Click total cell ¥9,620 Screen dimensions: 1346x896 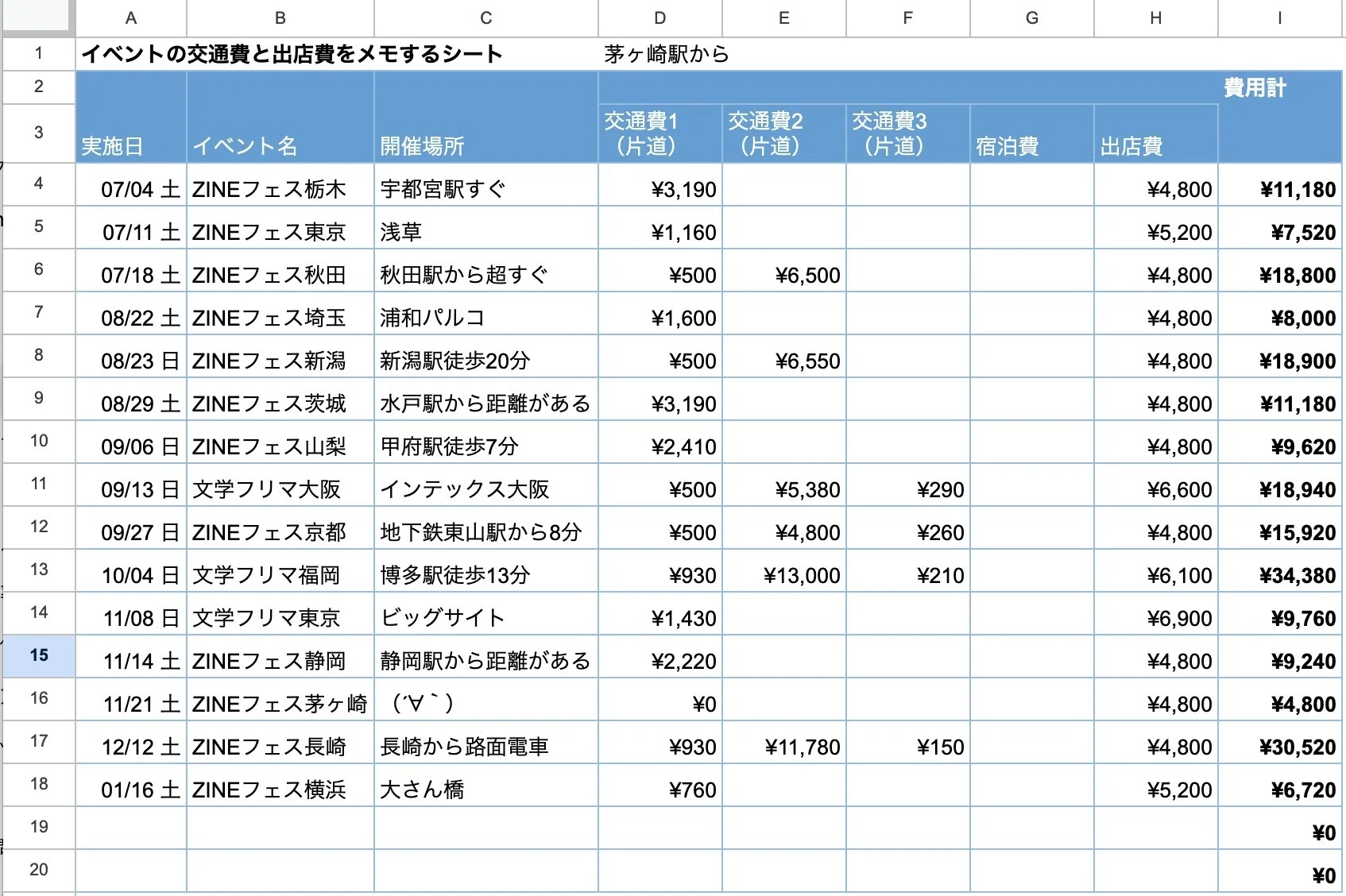[1280, 442]
